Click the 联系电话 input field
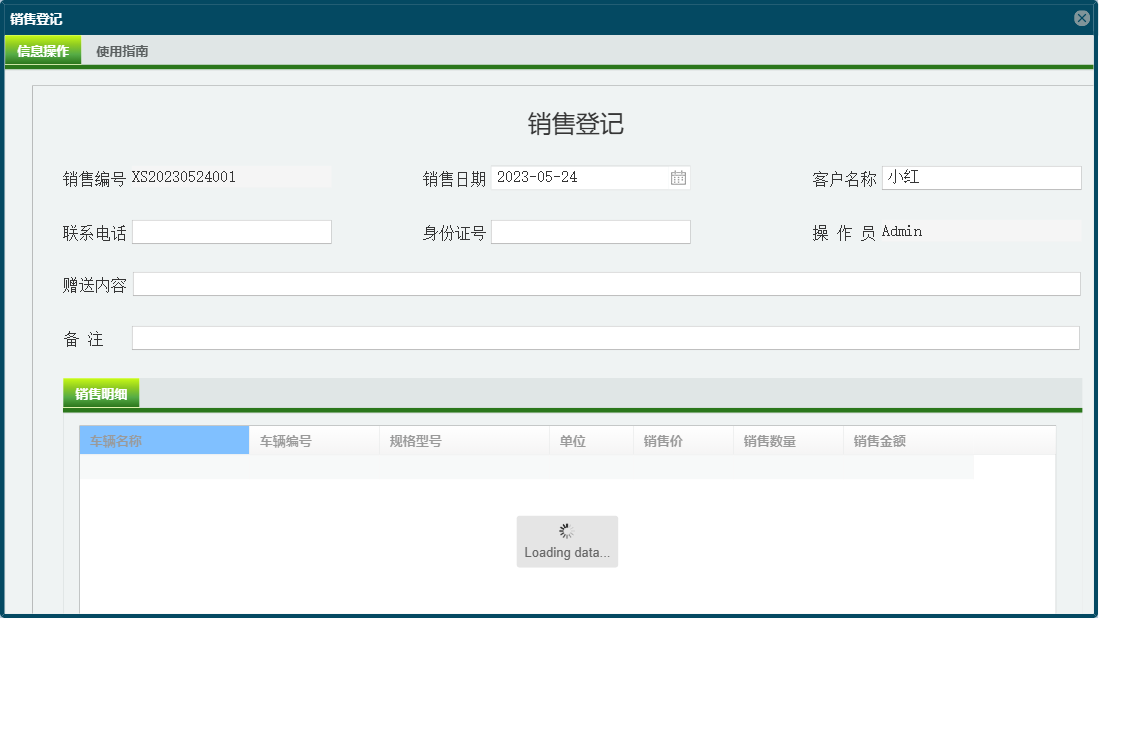This screenshot has height=737, width=1134. (x=231, y=231)
